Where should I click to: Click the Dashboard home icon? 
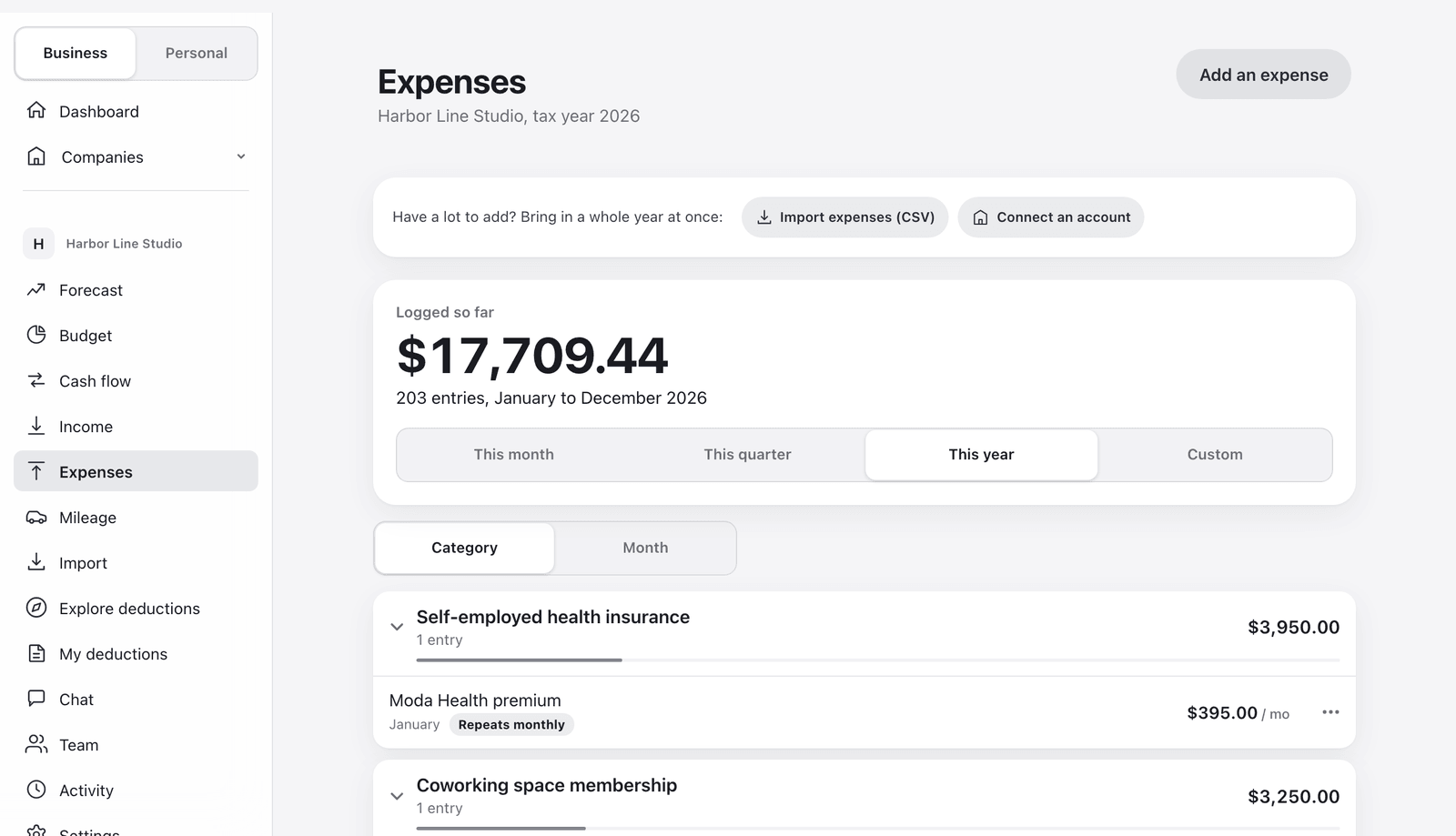tap(36, 110)
